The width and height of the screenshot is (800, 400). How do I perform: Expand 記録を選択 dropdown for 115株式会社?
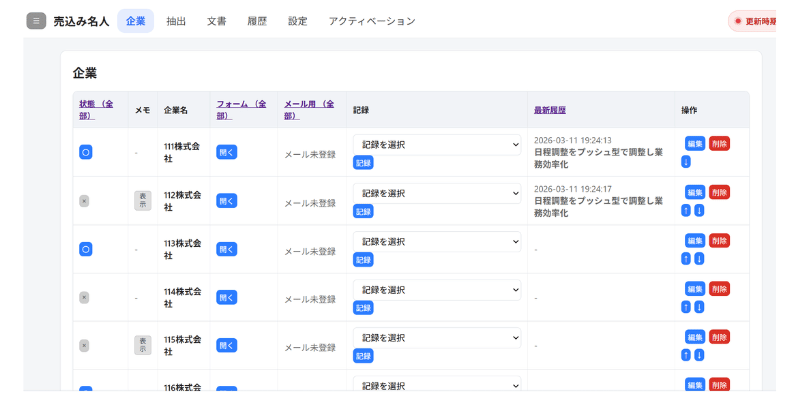[x=437, y=338]
